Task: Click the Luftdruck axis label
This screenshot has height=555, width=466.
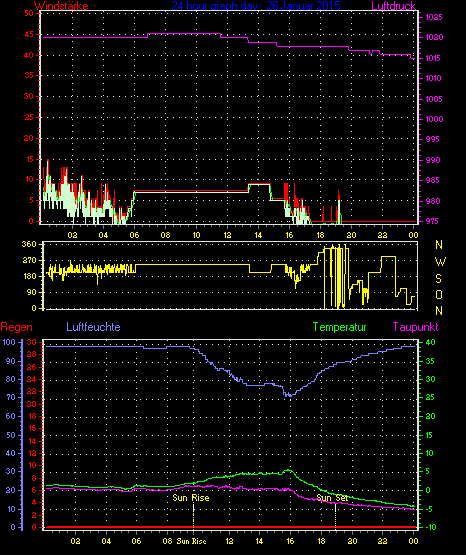Action: pos(393,6)
